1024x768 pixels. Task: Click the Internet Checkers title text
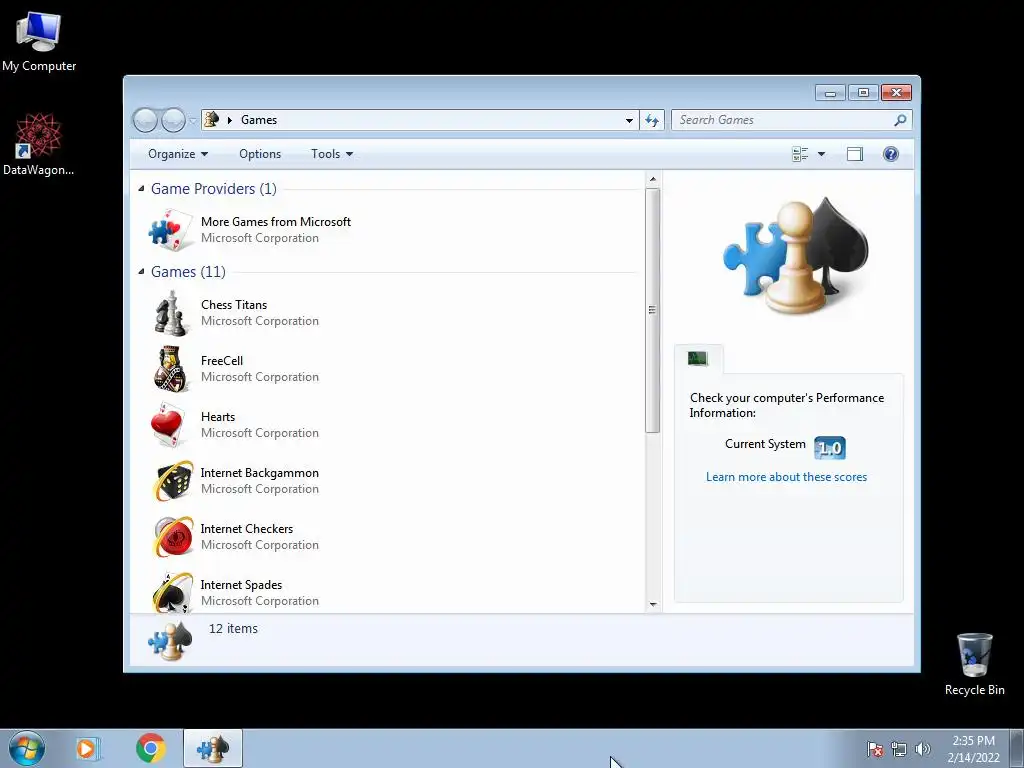pos(247,529)
